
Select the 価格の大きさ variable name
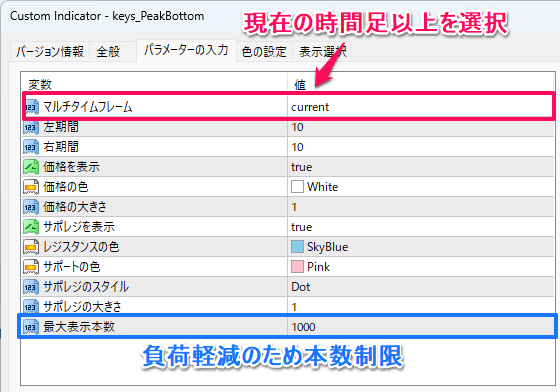[x=75, y=207]
